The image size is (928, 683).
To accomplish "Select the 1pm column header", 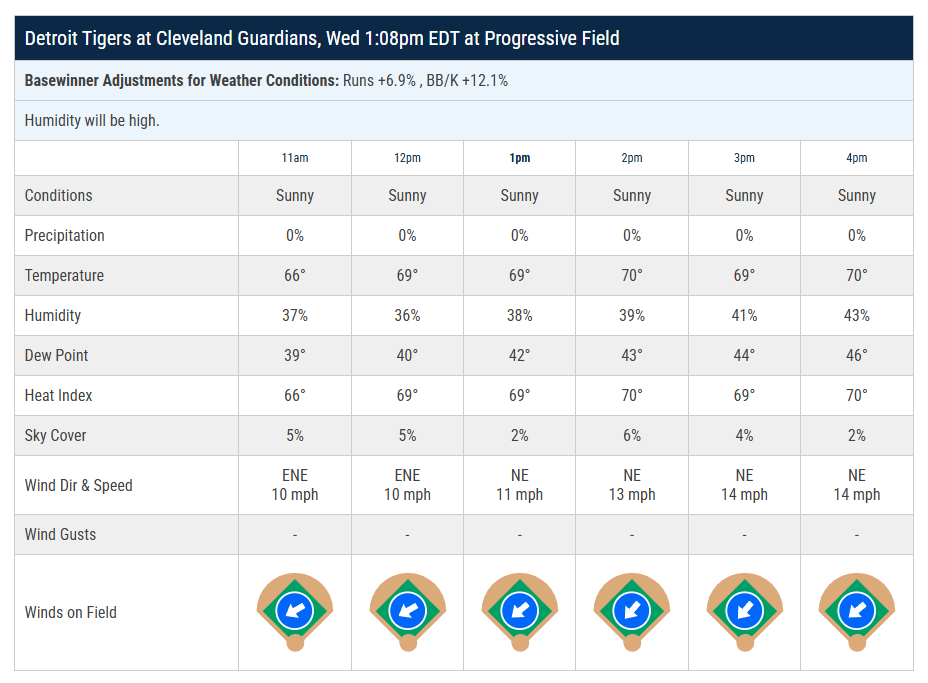I will (520, 158).
